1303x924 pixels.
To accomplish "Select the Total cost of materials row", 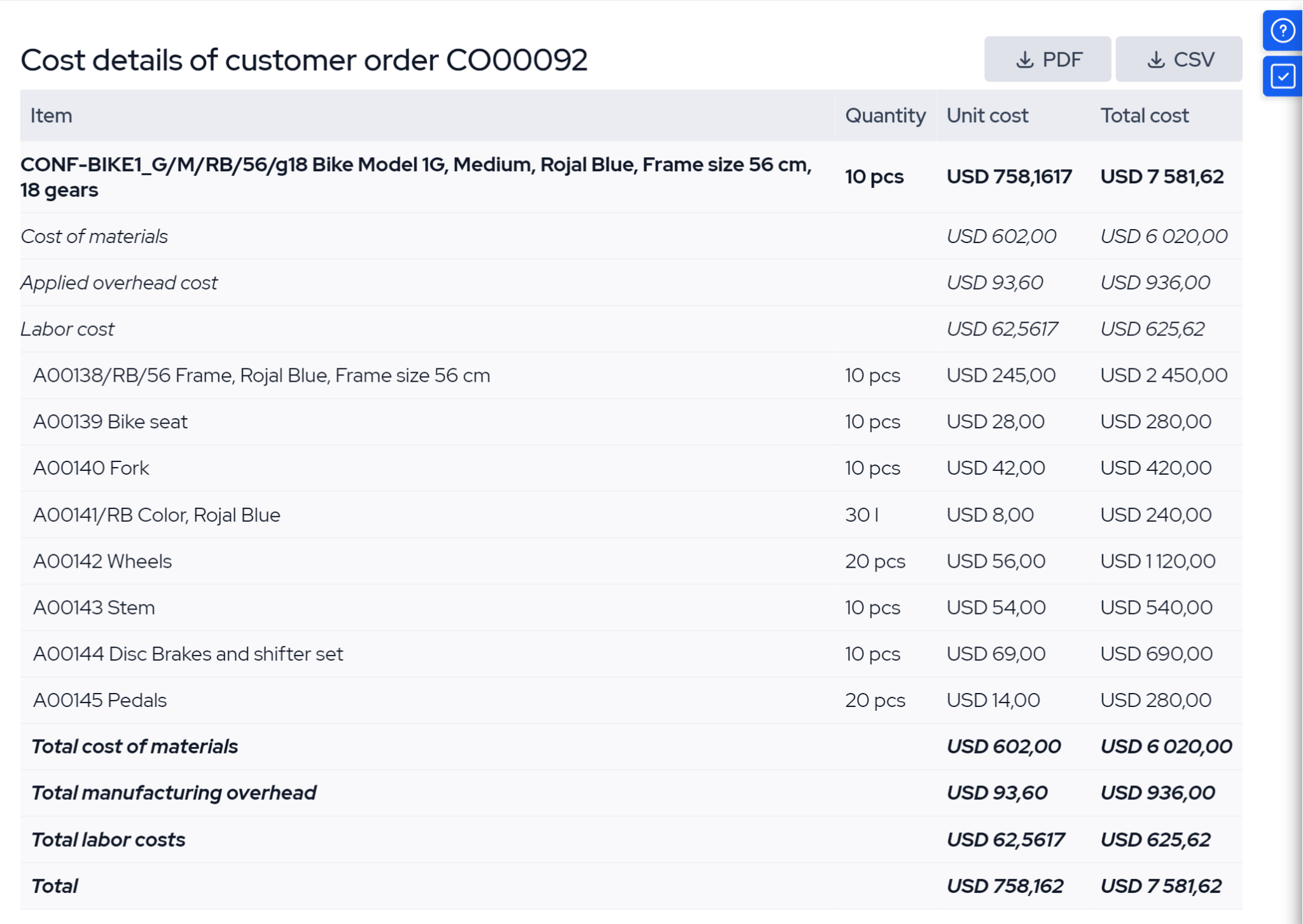I will 135,746.
